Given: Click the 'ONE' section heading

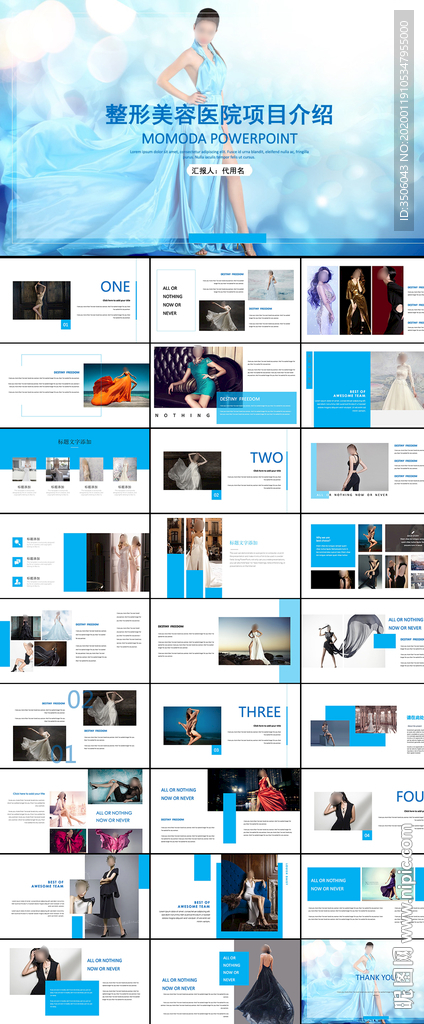Looking at the screenshot, I should [x=115, y=287].
